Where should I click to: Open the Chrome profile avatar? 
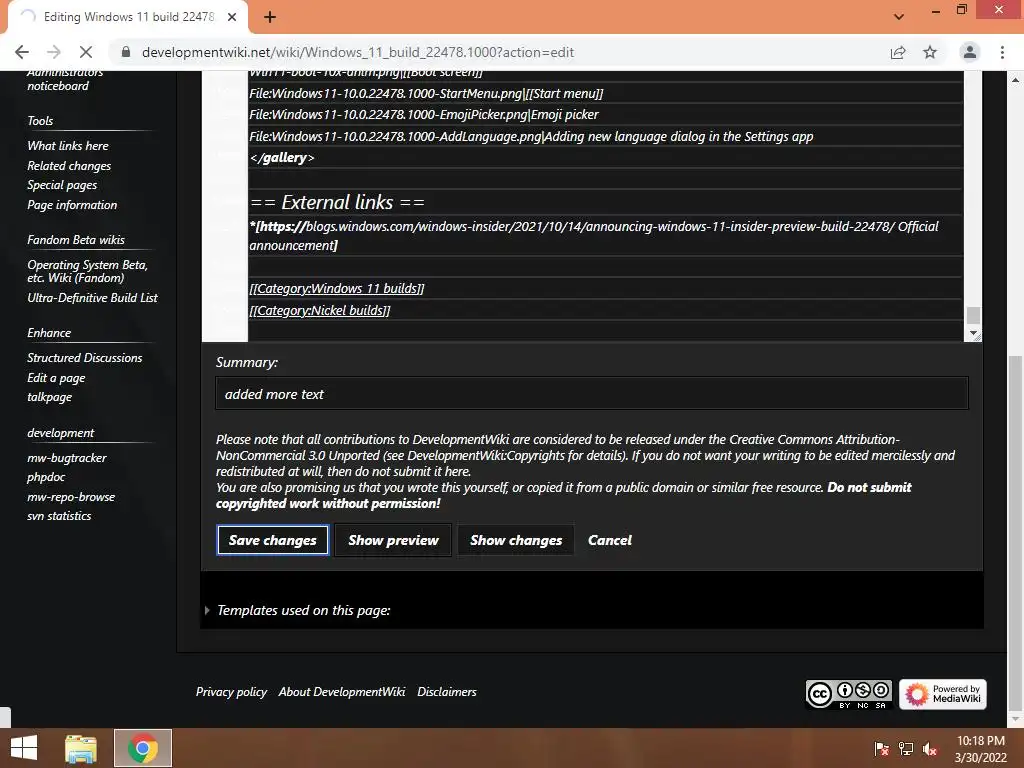pyautogui.click(x=970, y=52)
